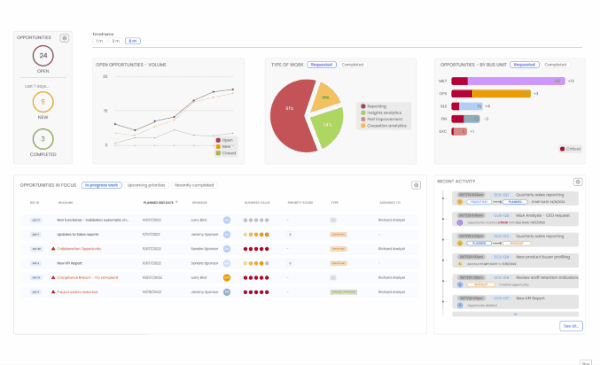Switch Bus Unit chart to Completed
Screen dimensions: 600x365
click(x=556, y=65)
